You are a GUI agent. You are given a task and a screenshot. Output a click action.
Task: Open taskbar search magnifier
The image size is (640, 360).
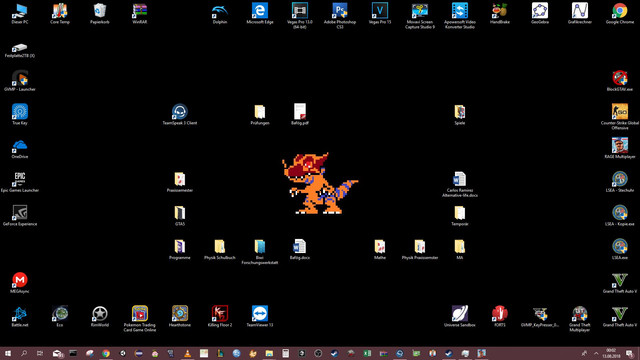click(24, 353)
